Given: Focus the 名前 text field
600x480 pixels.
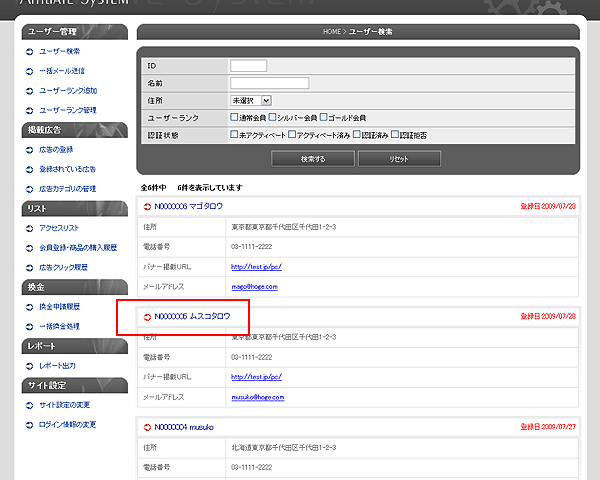Looking at the screenshot, I should (x=268, y=83).
